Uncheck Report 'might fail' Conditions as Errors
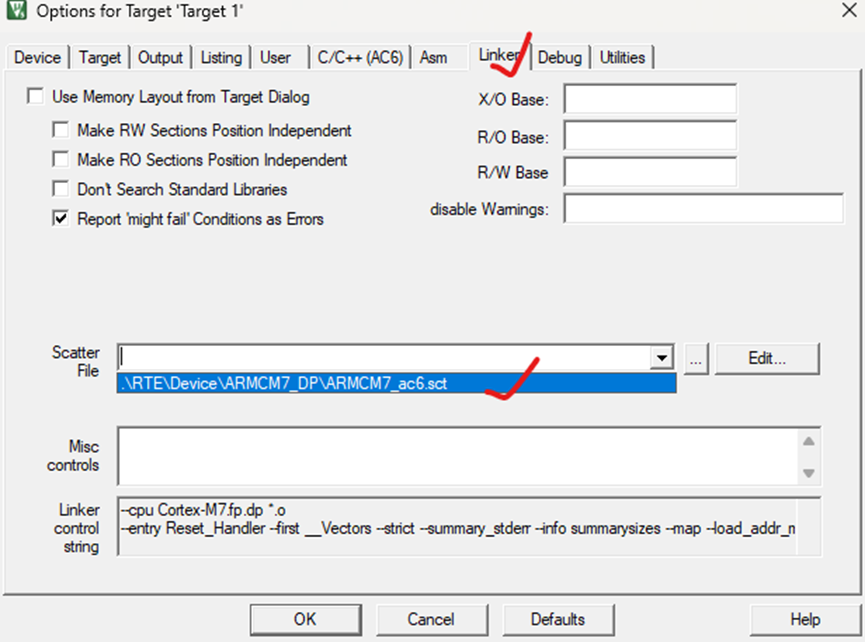Viewport: 865px width, 642px height. pyautogui.click(x=60, y=219)
